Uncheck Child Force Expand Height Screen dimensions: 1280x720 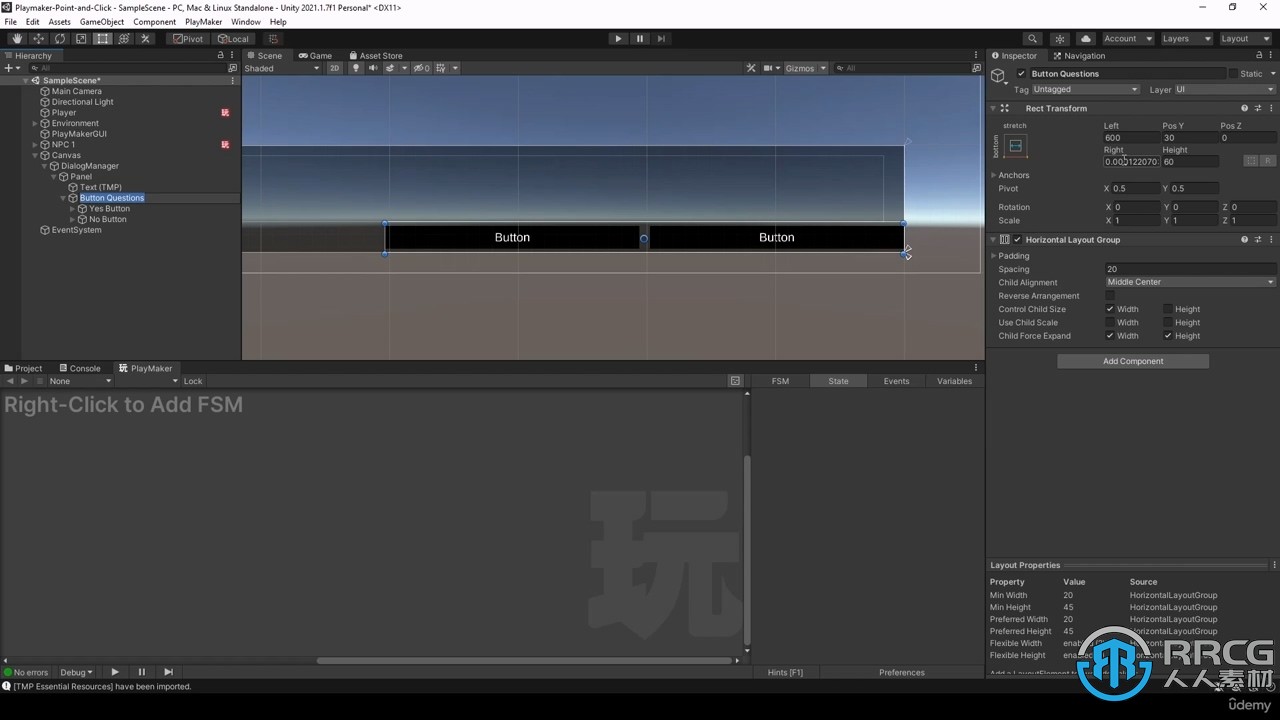point(1168,336)
